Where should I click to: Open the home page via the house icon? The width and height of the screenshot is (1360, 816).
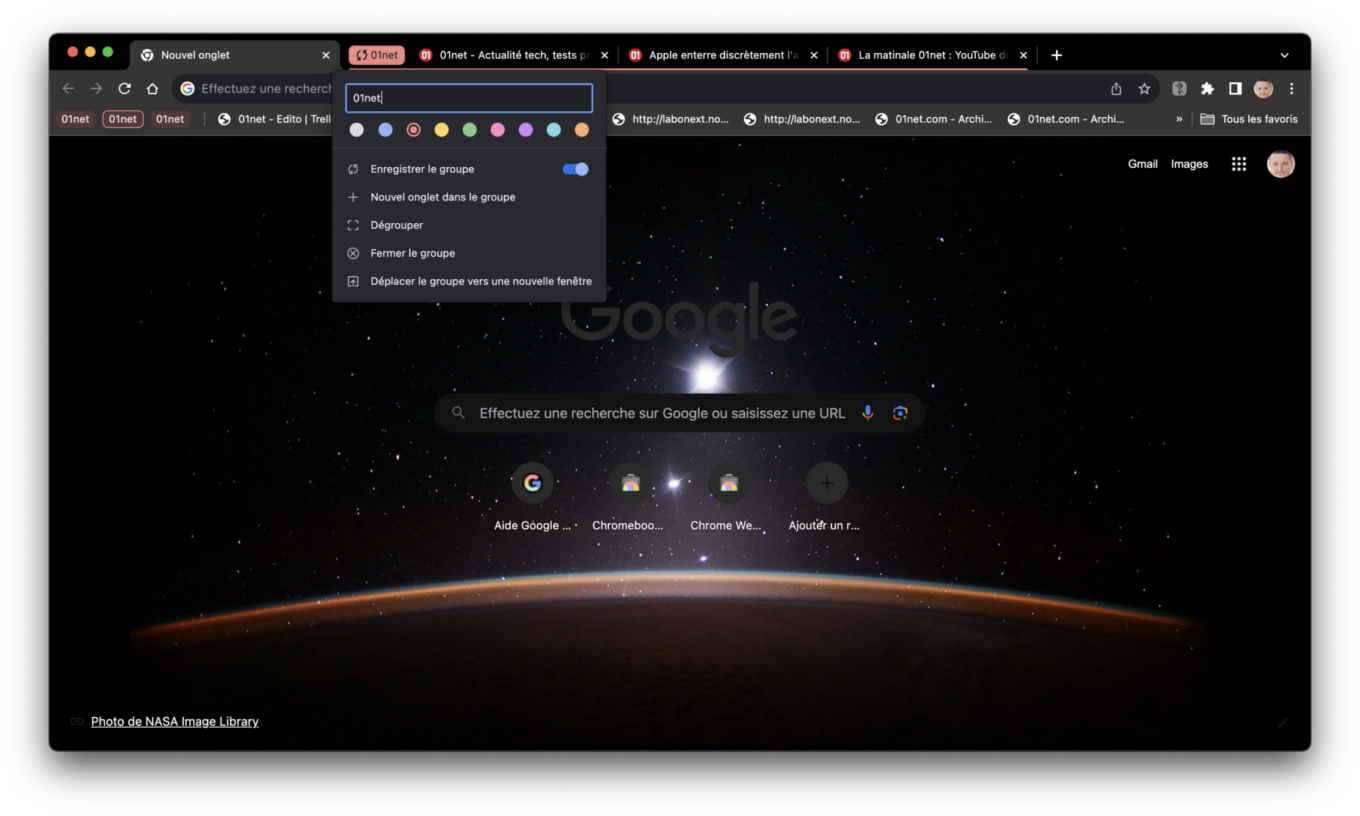pyautogui.click(x=152, y=89)
